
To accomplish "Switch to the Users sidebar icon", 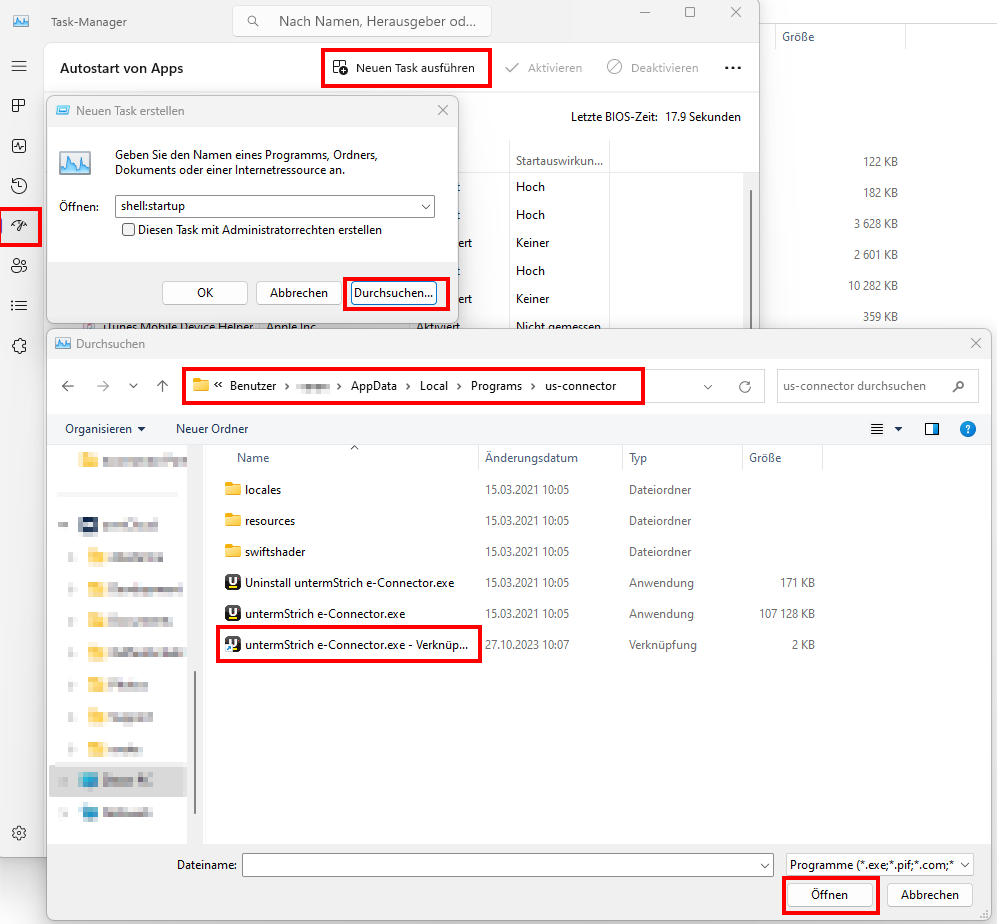I will [19, 266].
